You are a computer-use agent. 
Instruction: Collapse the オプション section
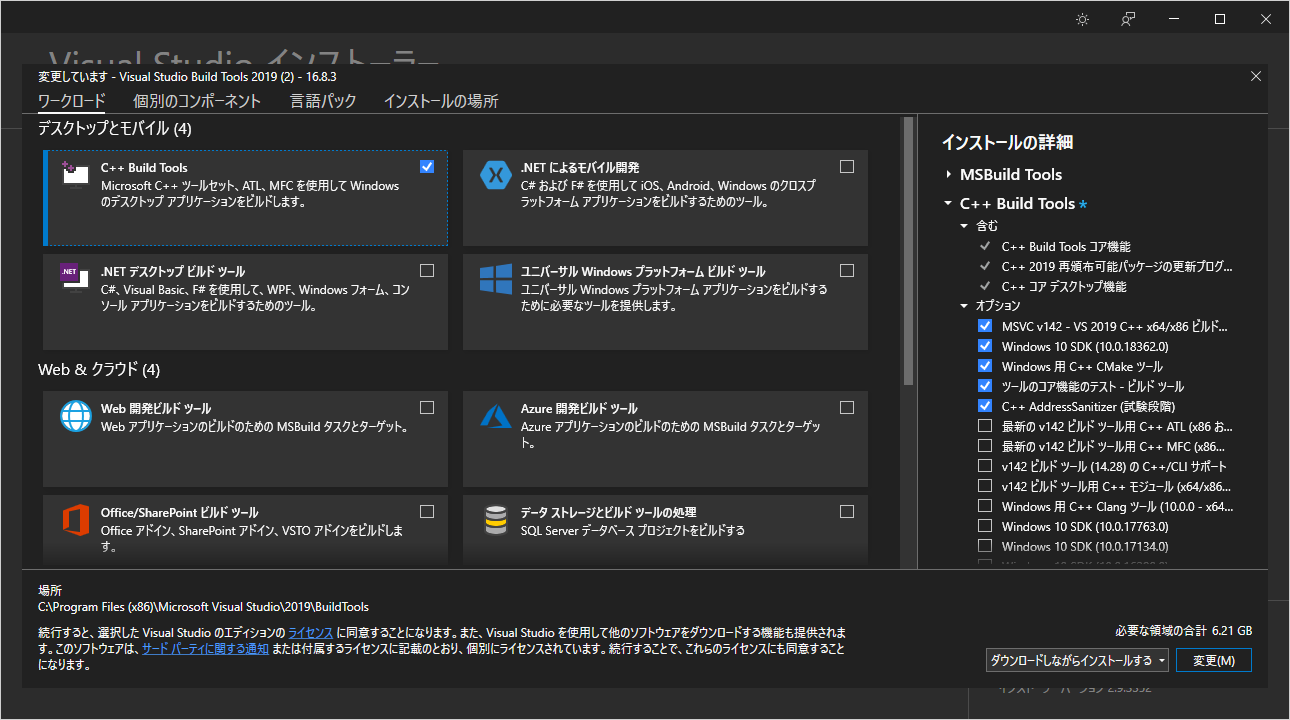point(965,306)
